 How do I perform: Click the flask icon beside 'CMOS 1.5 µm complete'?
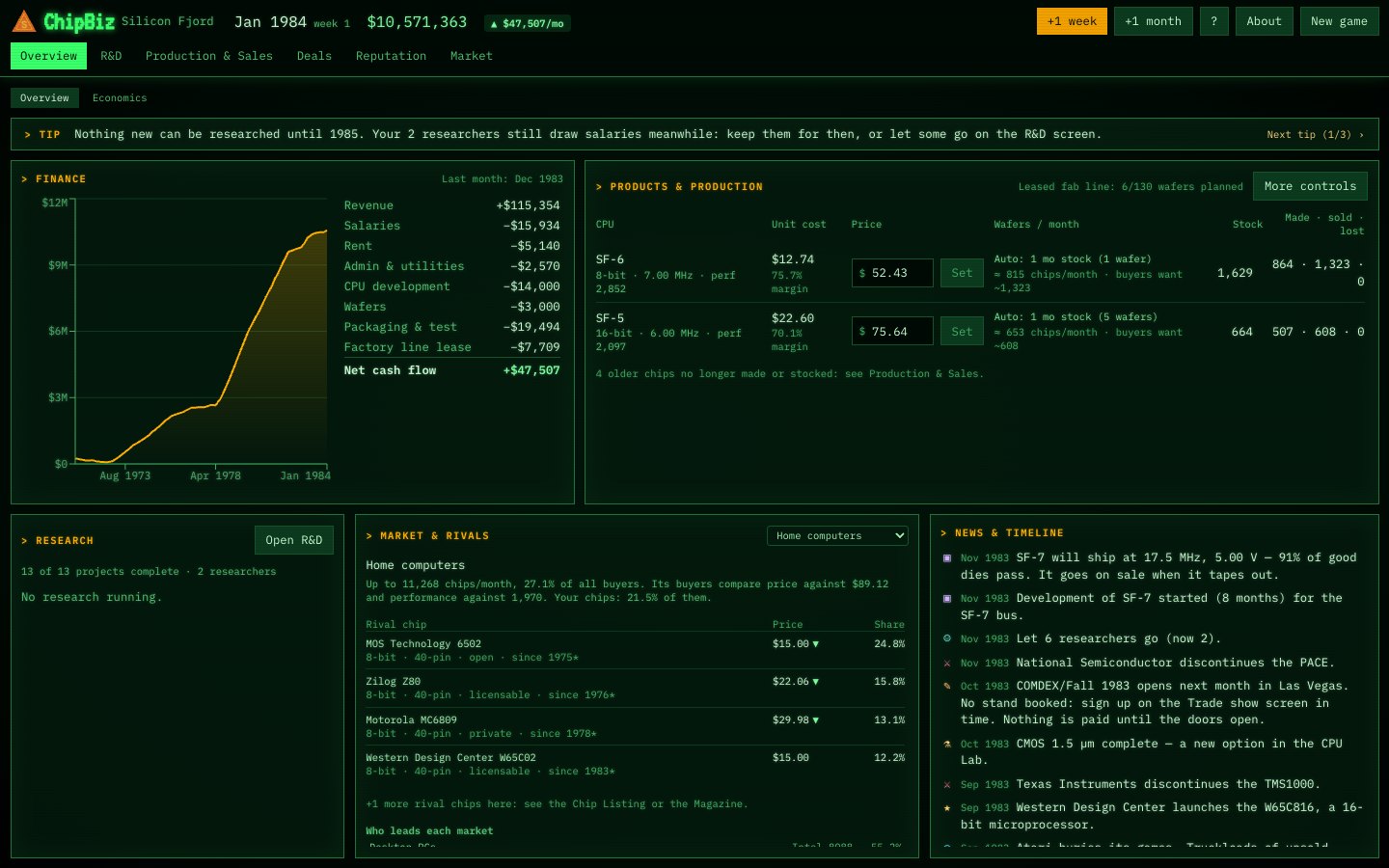(947, 745)
